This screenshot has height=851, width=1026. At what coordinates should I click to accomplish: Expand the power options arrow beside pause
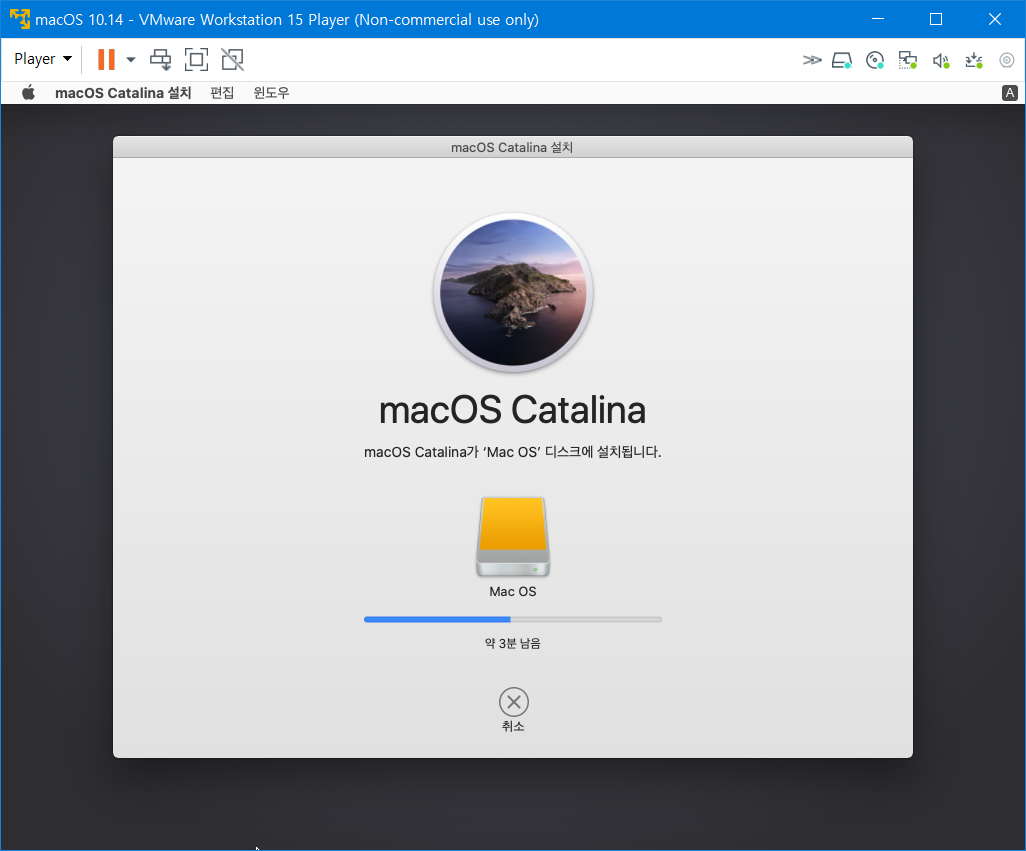coord(131,60)
